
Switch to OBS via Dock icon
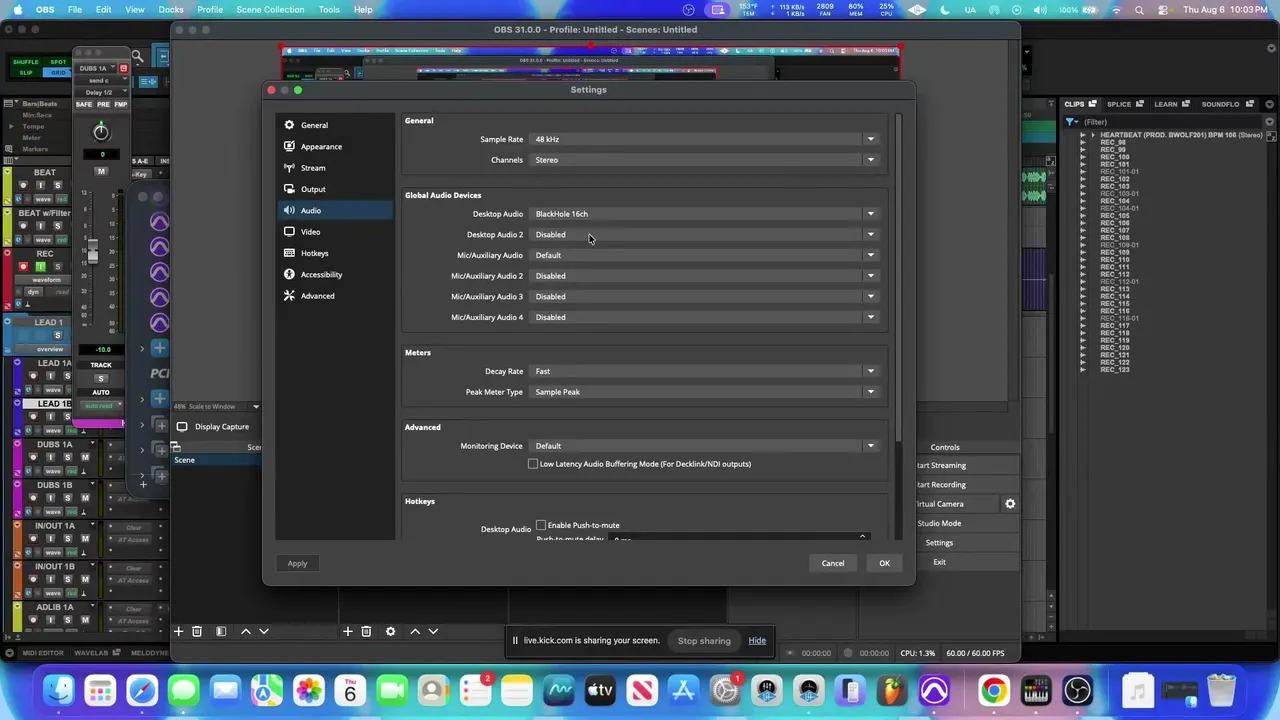click(x=1078, y=690)
